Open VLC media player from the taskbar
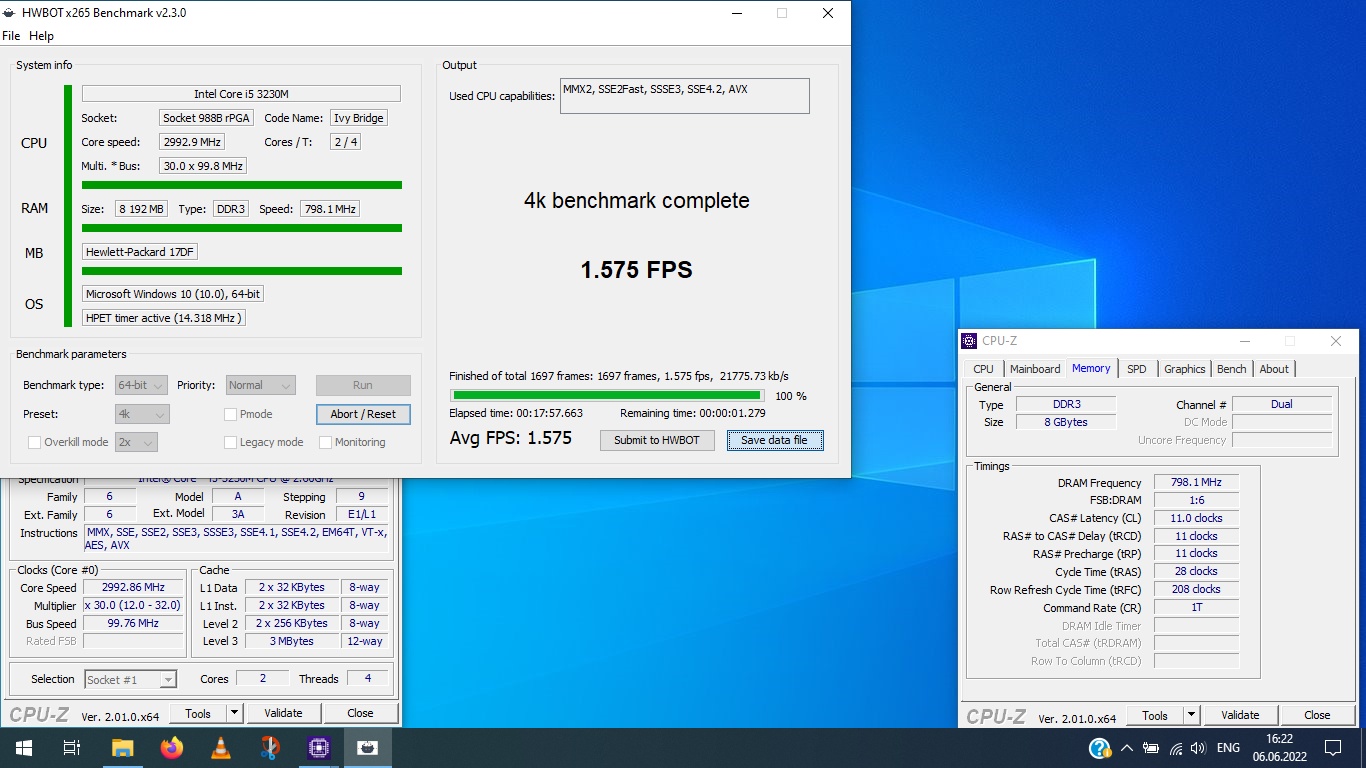 pos(221,747)
